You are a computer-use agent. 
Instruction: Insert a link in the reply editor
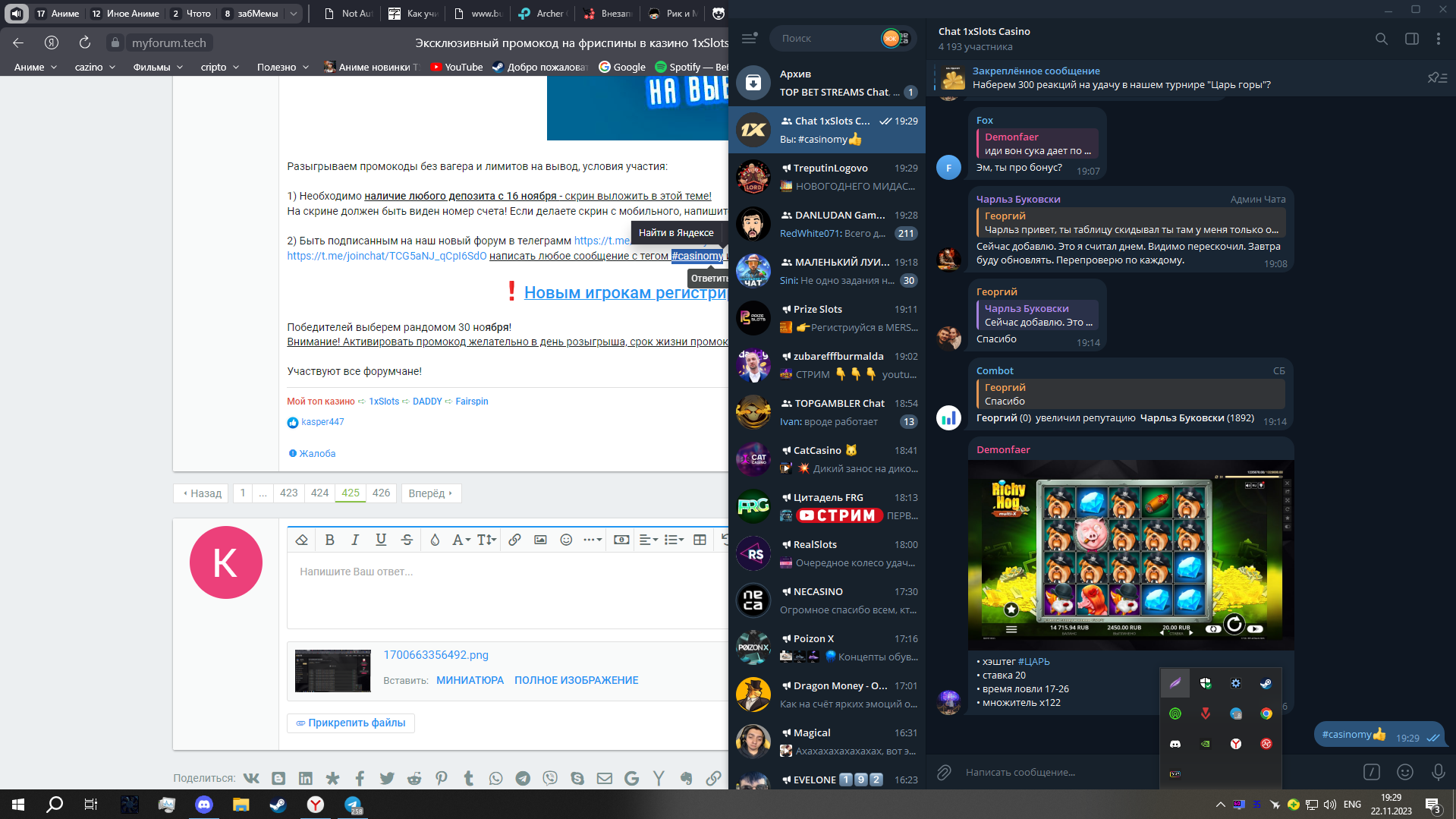[514, 540]
